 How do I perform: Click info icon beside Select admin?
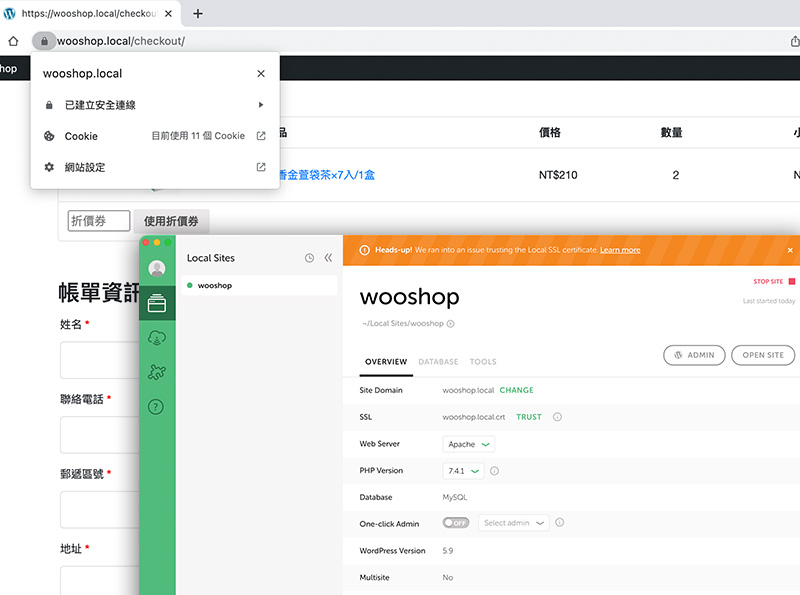click(x=560, y=523)
